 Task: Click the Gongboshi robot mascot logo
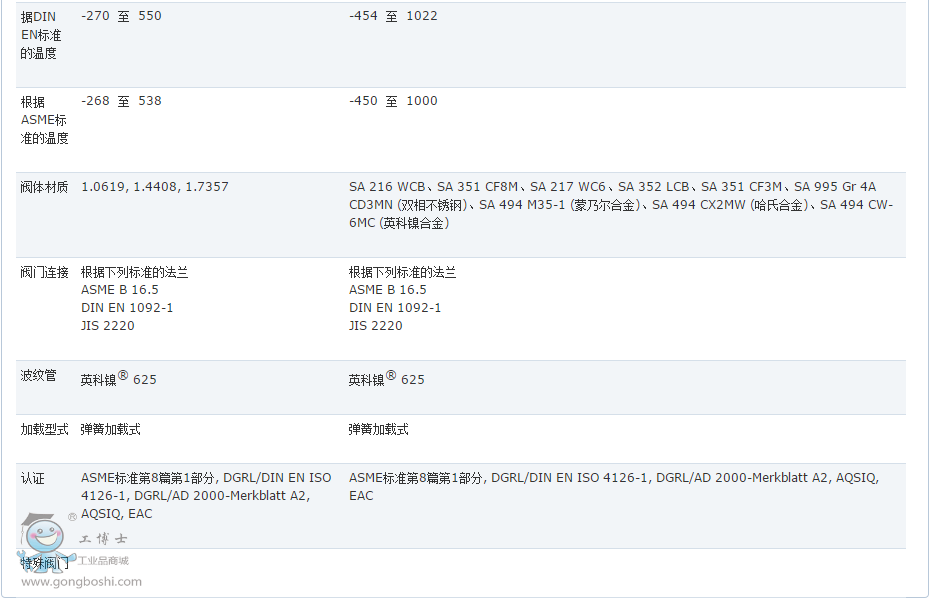coord(41,541)
